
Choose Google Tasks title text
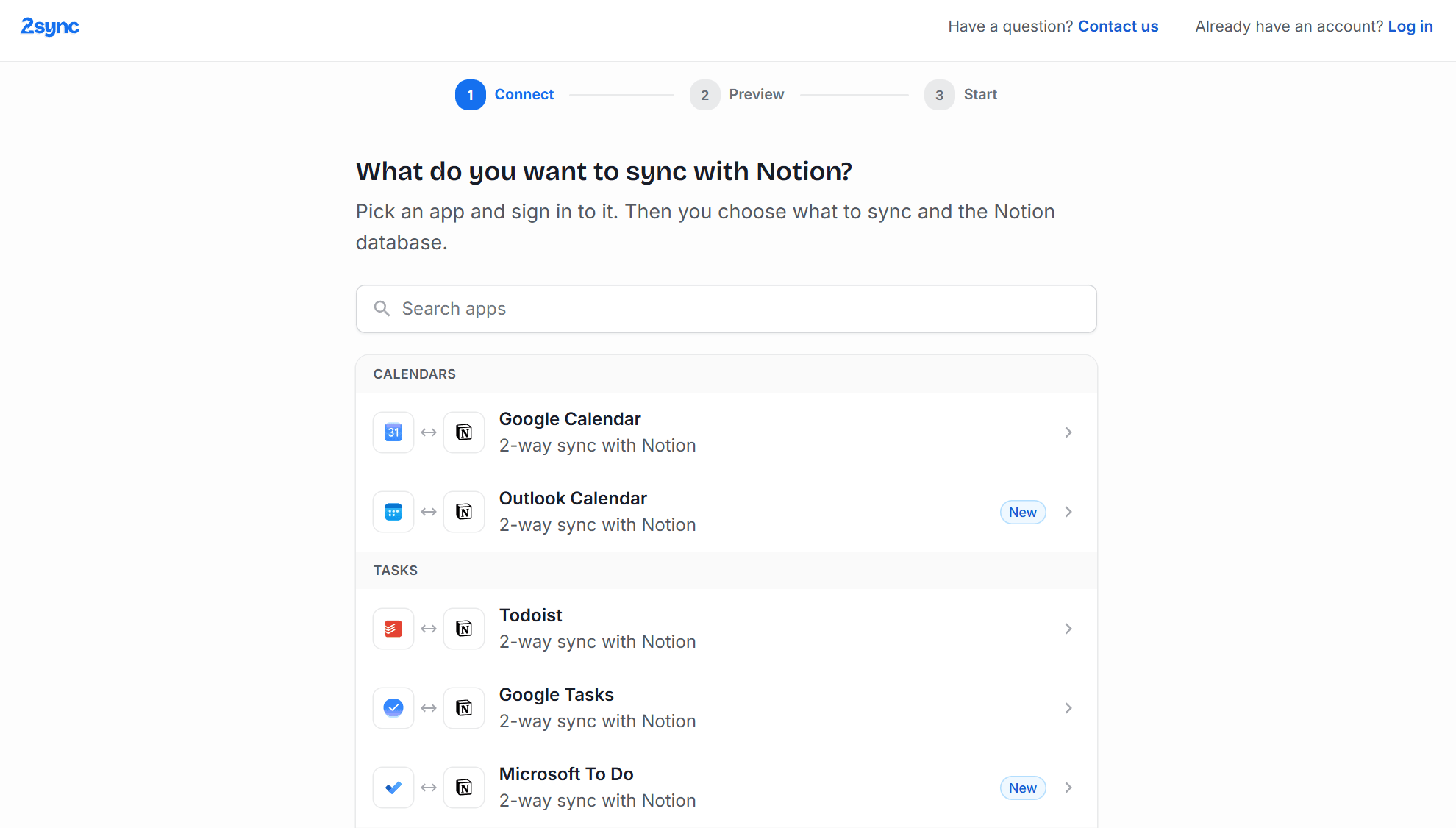(556, 695)
